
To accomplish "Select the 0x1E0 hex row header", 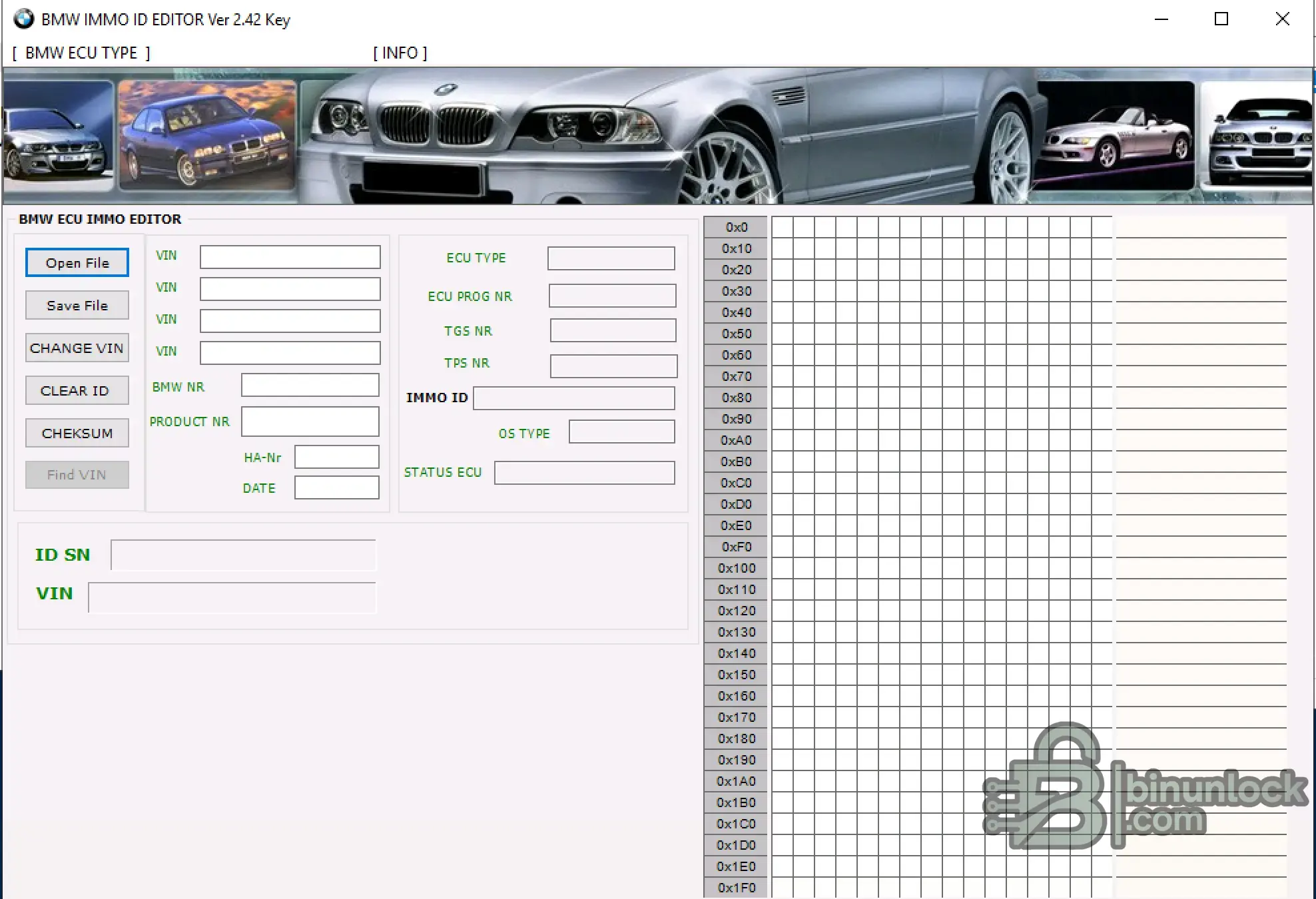I will pyautogui.click(x=736, y=866).
